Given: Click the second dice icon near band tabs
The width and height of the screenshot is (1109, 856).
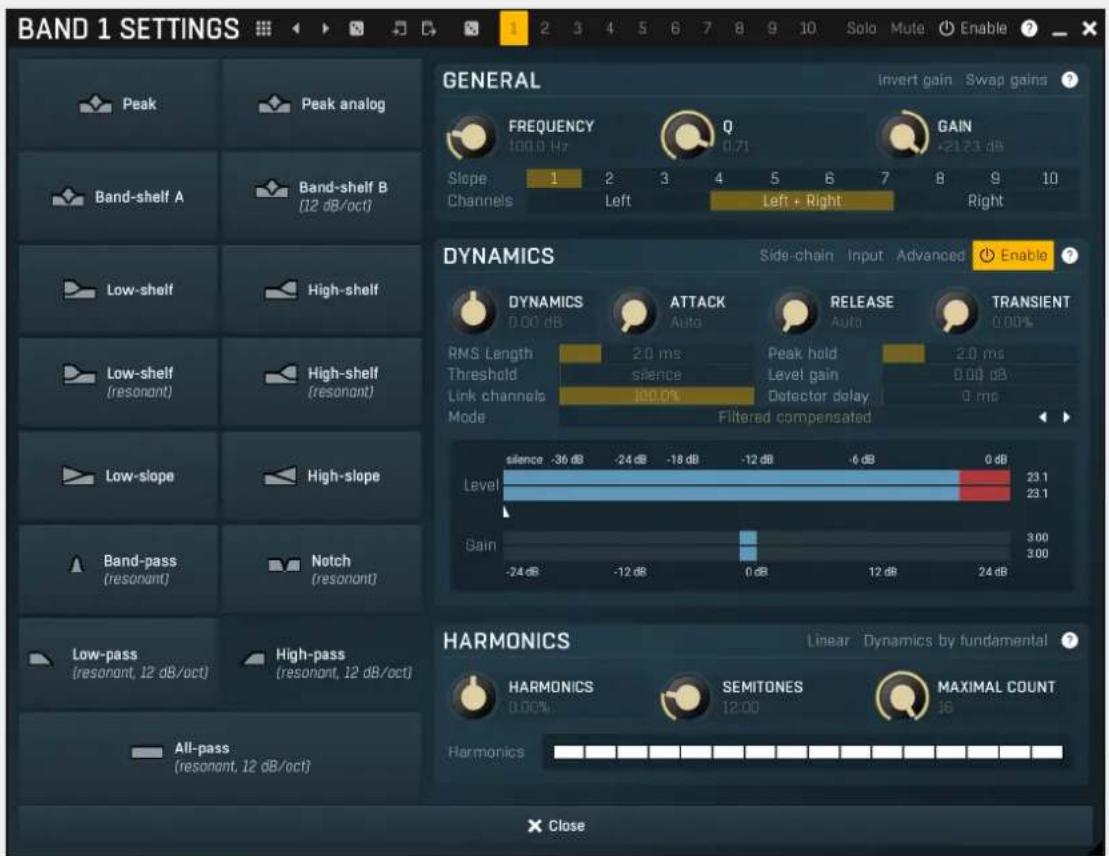Looking at the screenshot, I should (x=470, y=28).
